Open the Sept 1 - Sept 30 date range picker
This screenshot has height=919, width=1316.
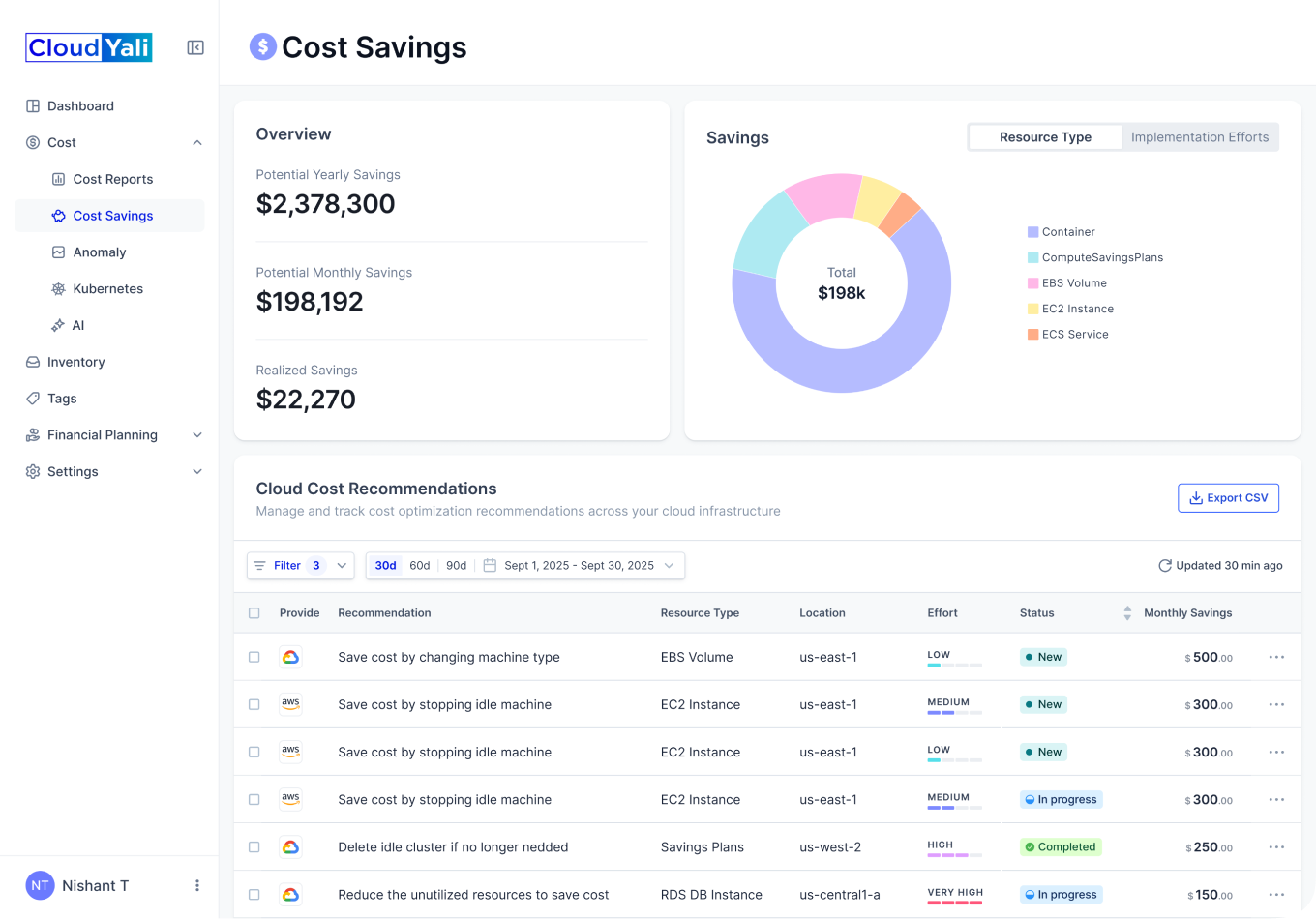point(579,566)
